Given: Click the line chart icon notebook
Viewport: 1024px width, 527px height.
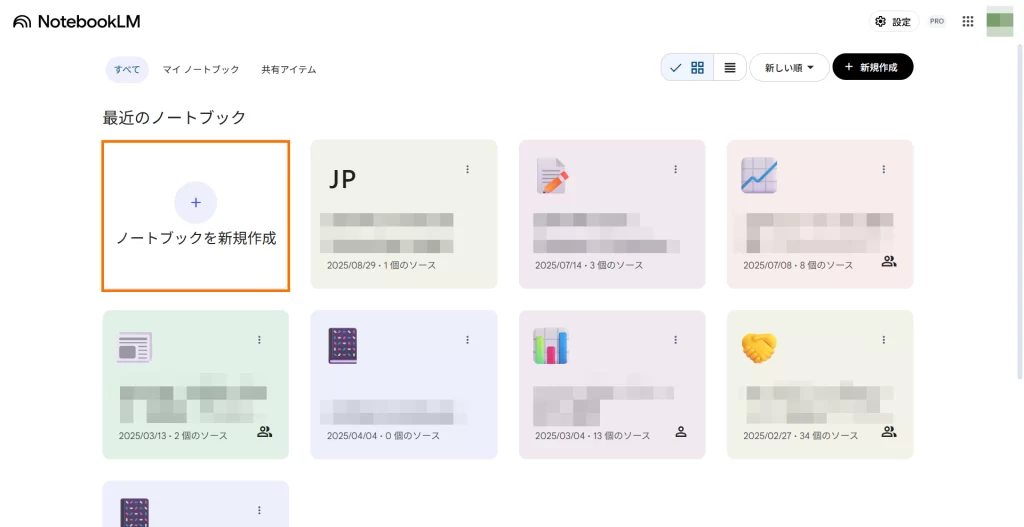Looking at the screenshot, I should (820, 214).
